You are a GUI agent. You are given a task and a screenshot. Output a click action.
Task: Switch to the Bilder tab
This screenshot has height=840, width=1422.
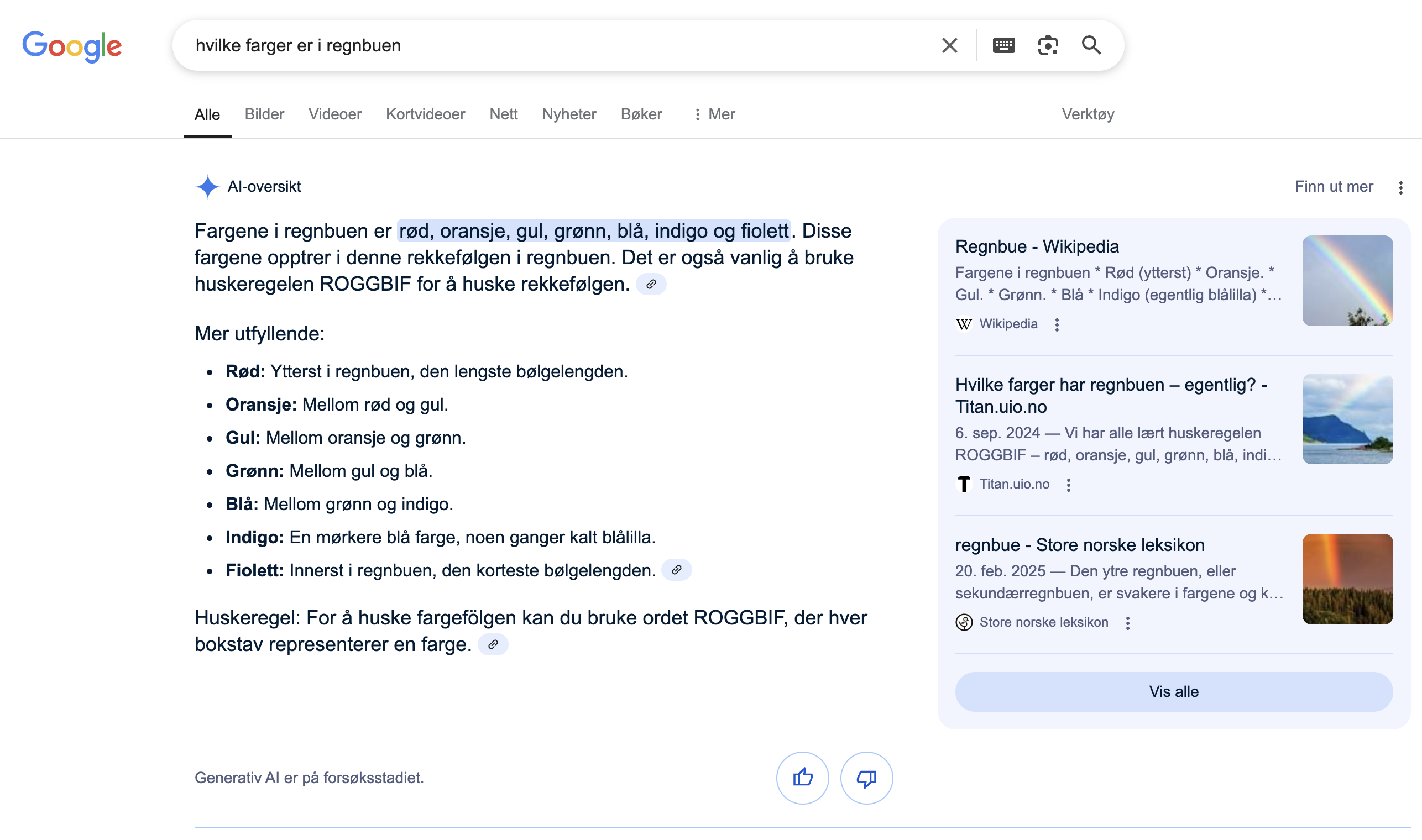point(264,114)
